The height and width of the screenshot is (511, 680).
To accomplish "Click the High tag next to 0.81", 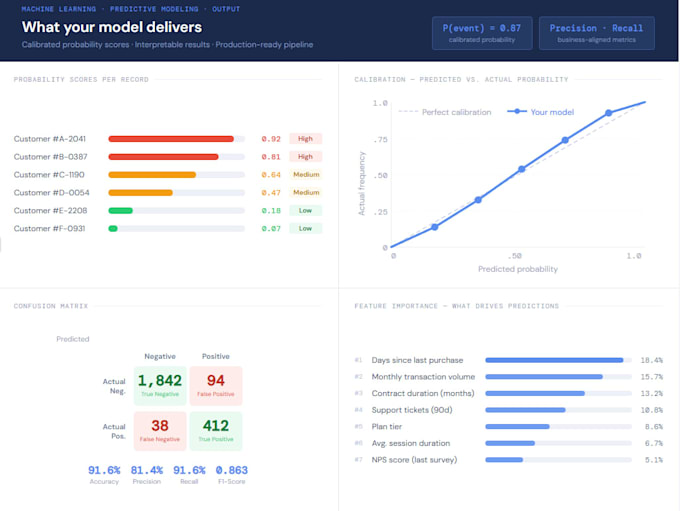I will point(305,157).
